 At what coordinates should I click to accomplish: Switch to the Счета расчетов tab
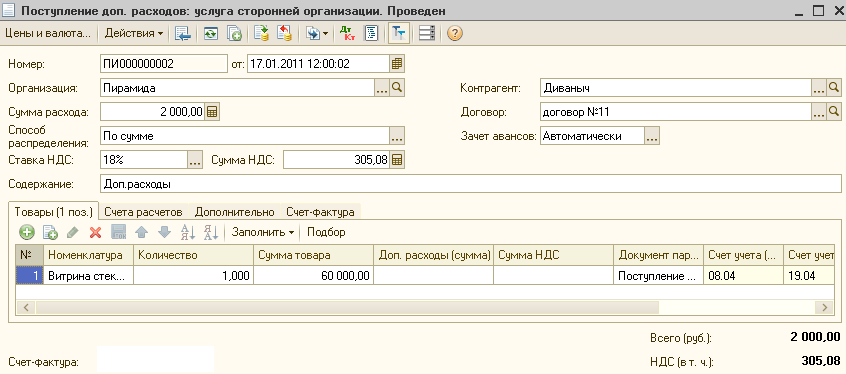point(143,212)
